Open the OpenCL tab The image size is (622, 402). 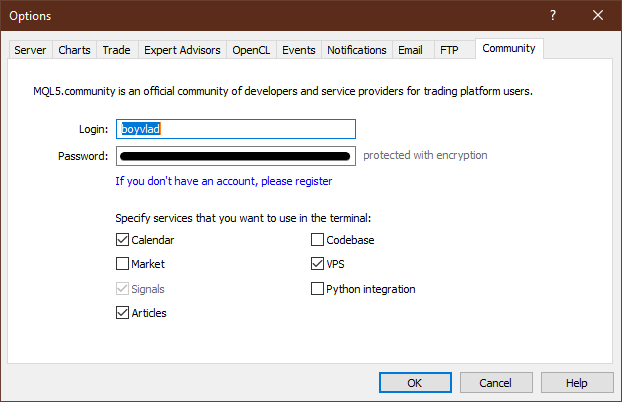coord(251,50)
